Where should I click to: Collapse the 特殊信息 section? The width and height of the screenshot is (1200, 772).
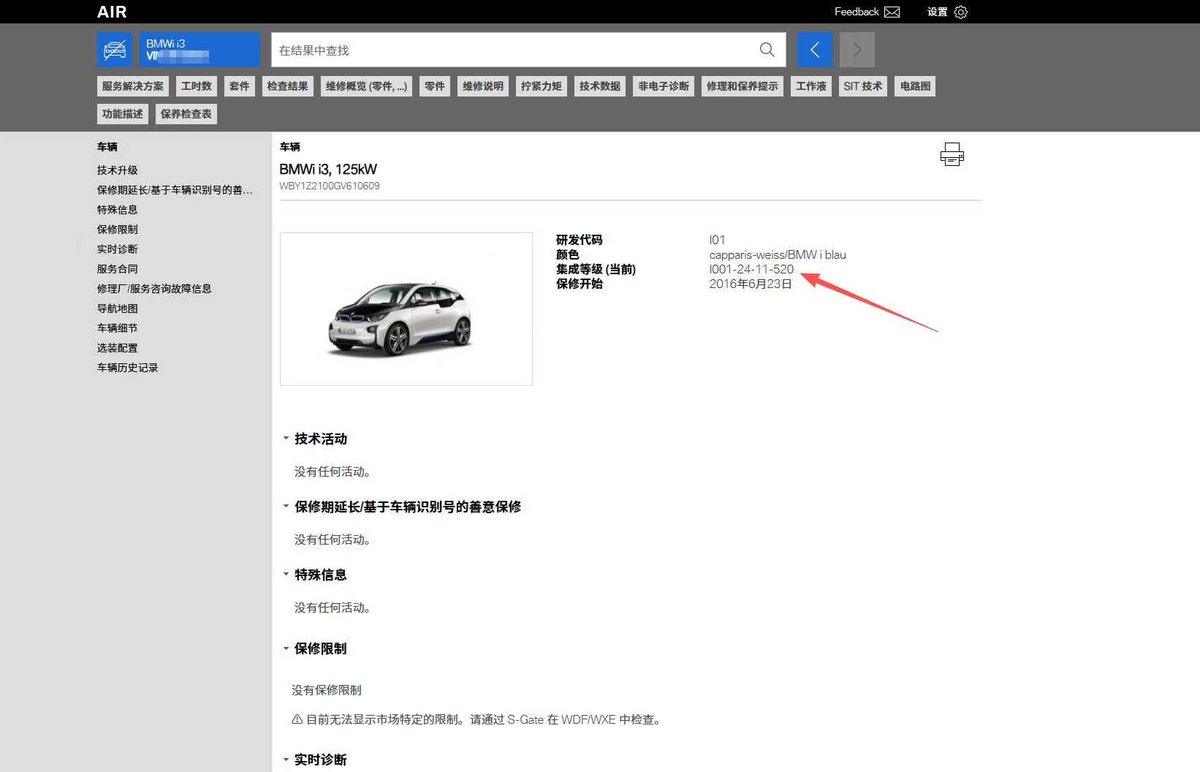[286, 575]
